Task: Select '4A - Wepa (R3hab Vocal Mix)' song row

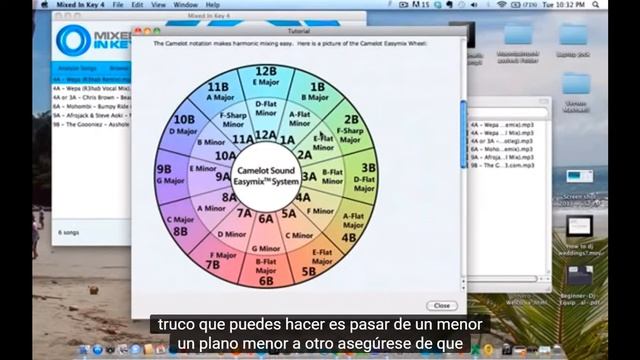Action: pos(91,88)
